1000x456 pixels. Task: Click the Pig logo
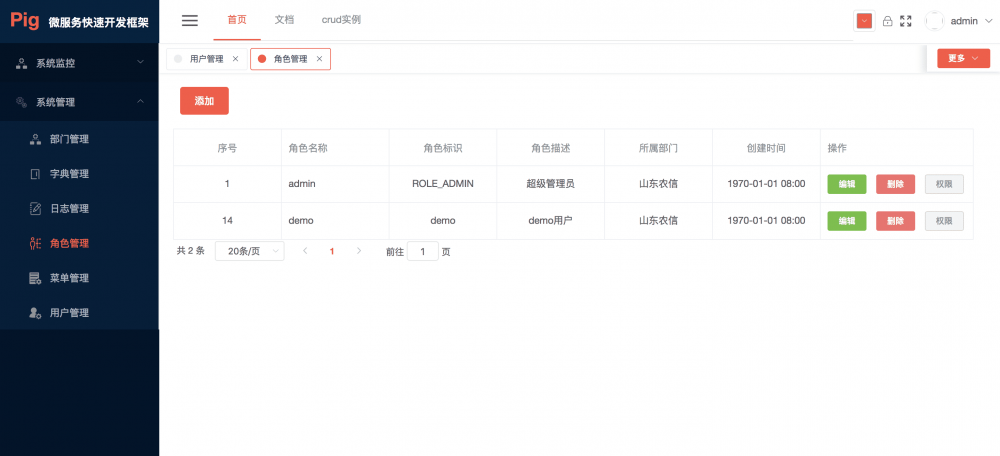pyautogui.click(x=25, y=20)
